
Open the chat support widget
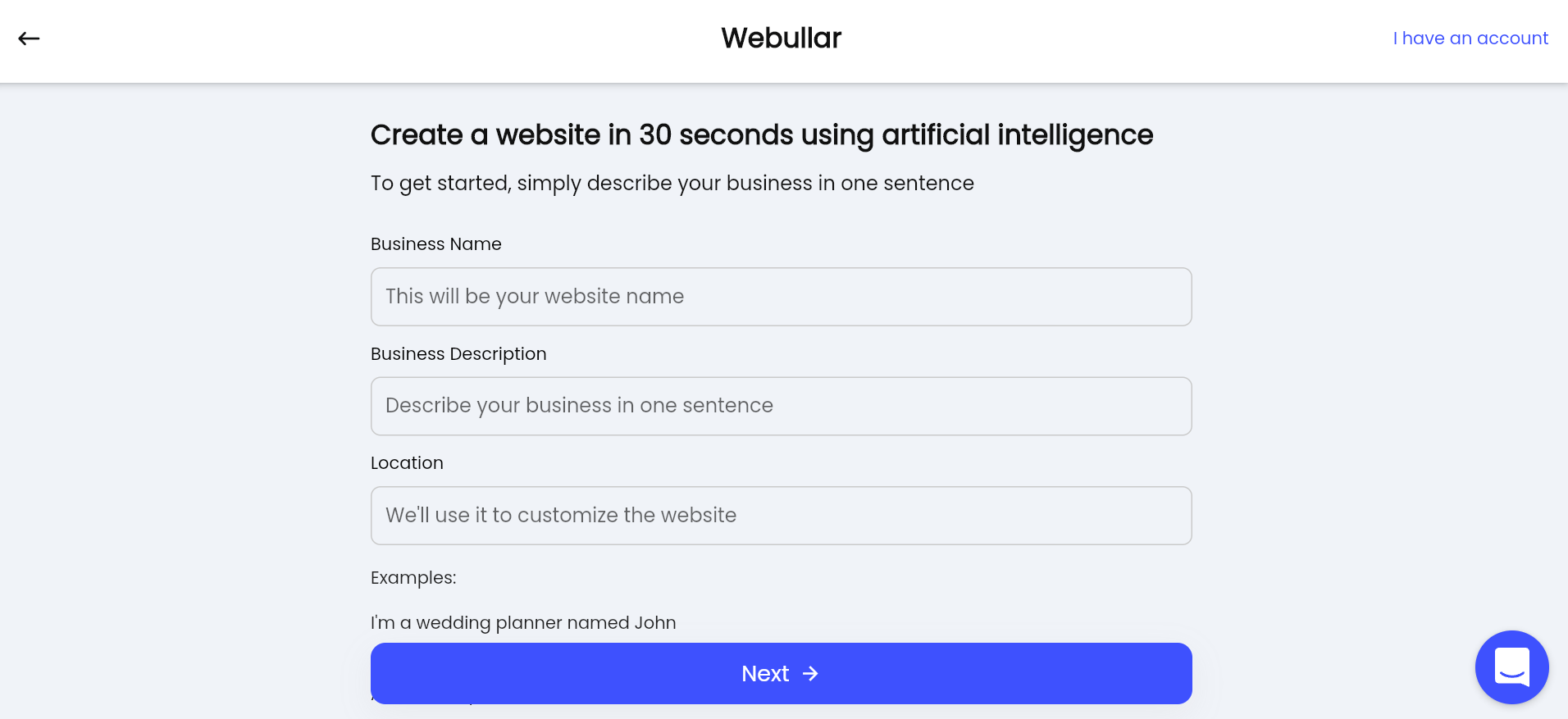(1511, 667)
